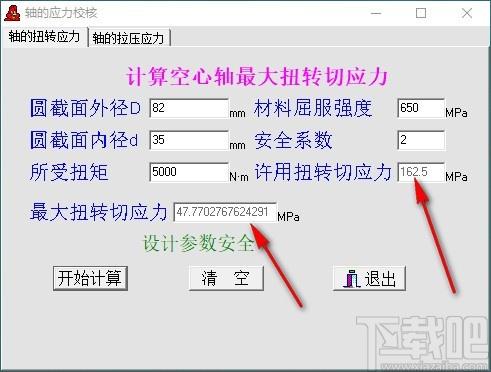Click the 安全系数 input field

pyautogui.click(x=421, y=140)
